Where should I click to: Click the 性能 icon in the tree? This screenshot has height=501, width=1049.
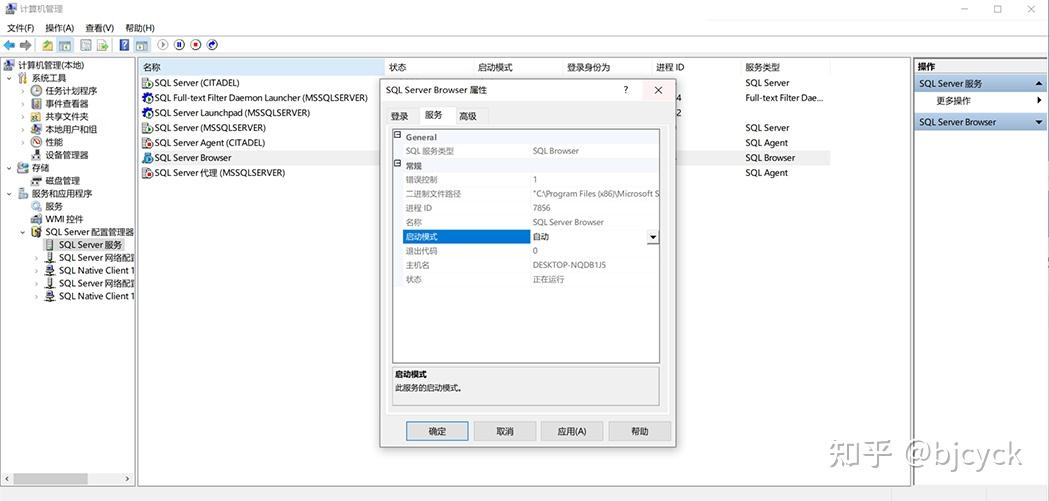coord(36,142)
